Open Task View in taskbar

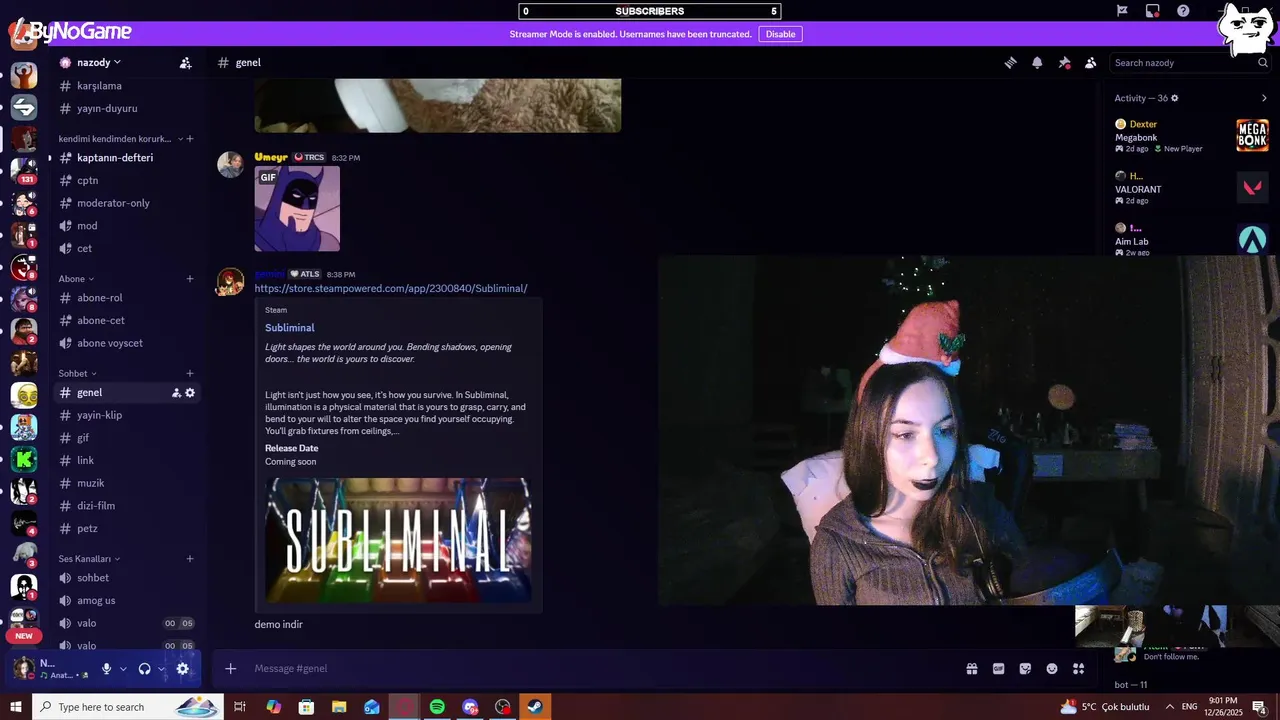tap(240, 707)
